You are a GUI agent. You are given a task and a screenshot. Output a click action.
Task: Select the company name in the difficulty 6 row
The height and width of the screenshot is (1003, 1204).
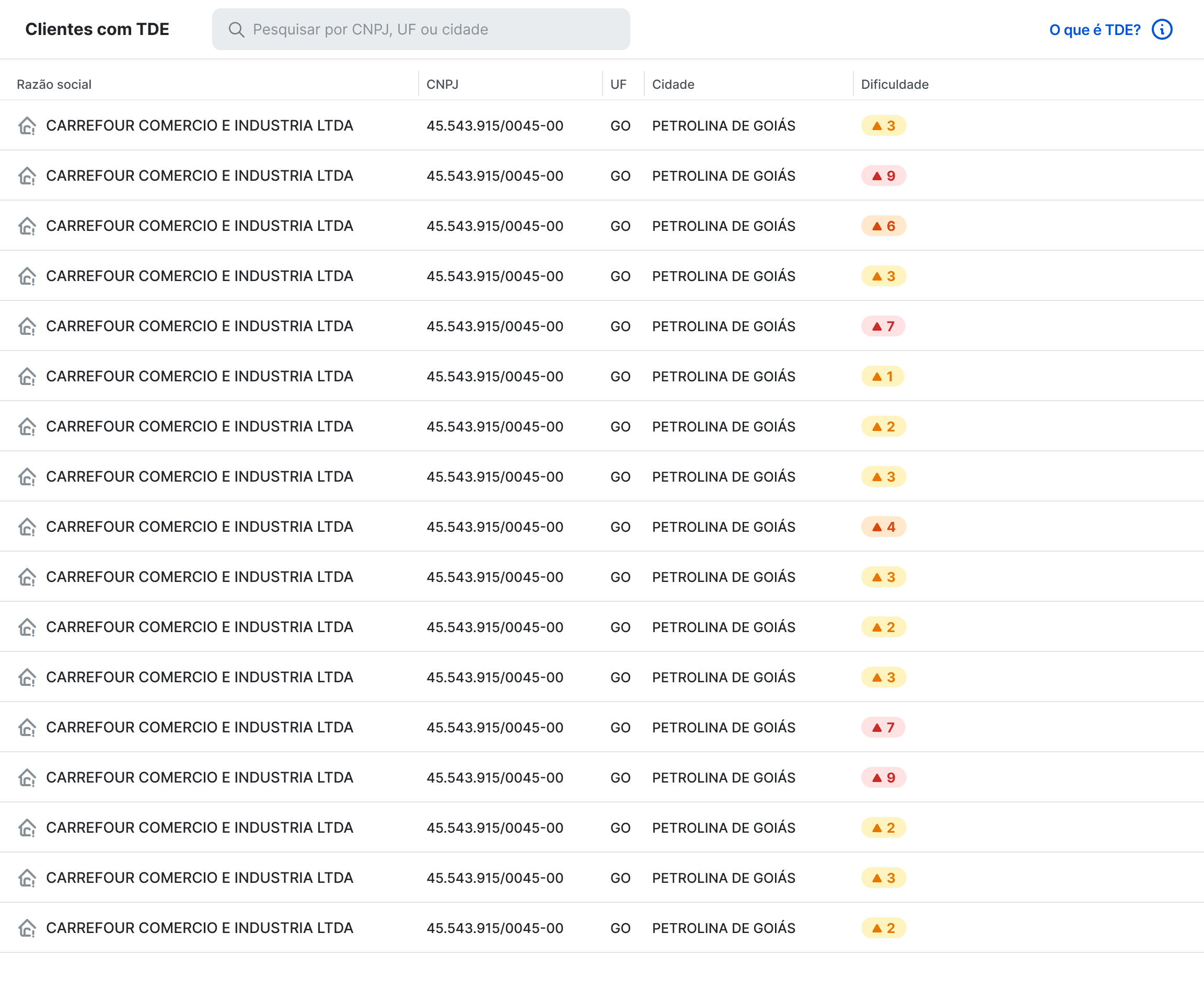click(x=200, y=226)
